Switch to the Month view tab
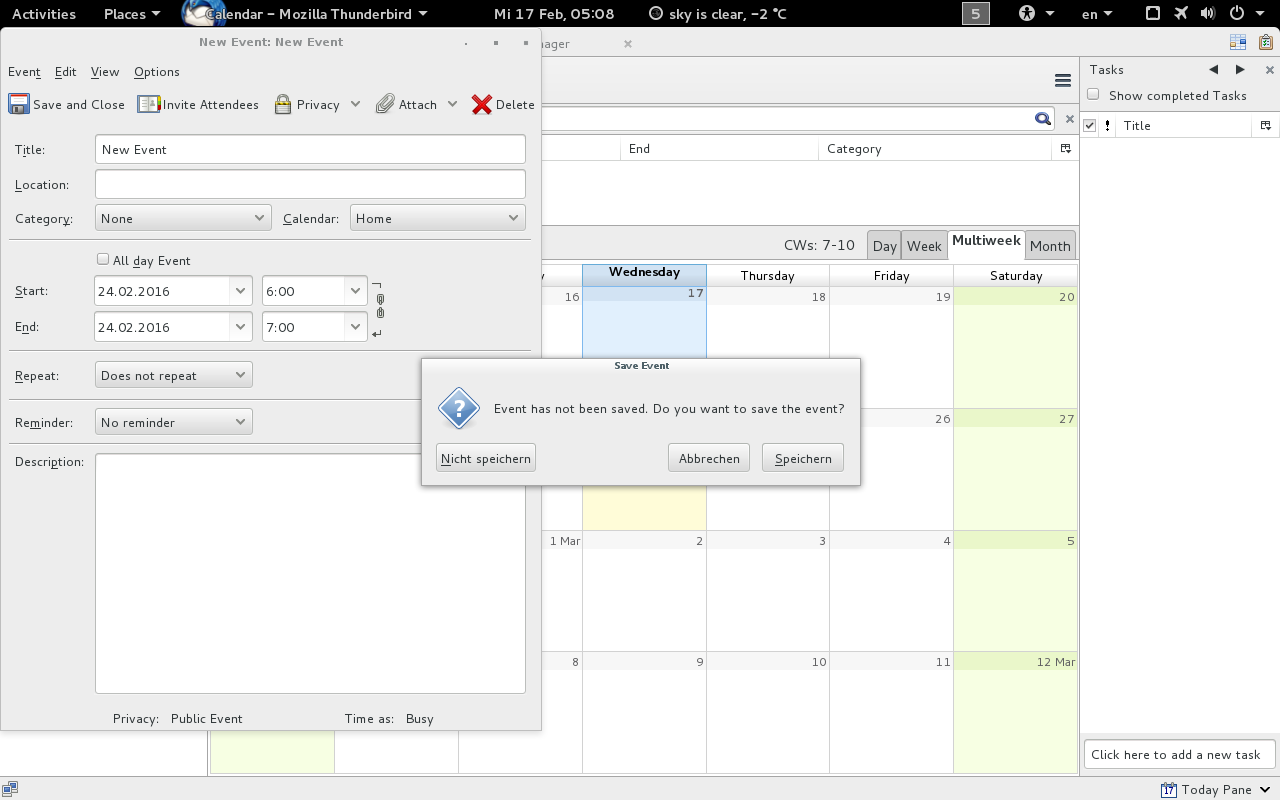 (x=1050, y=246)
